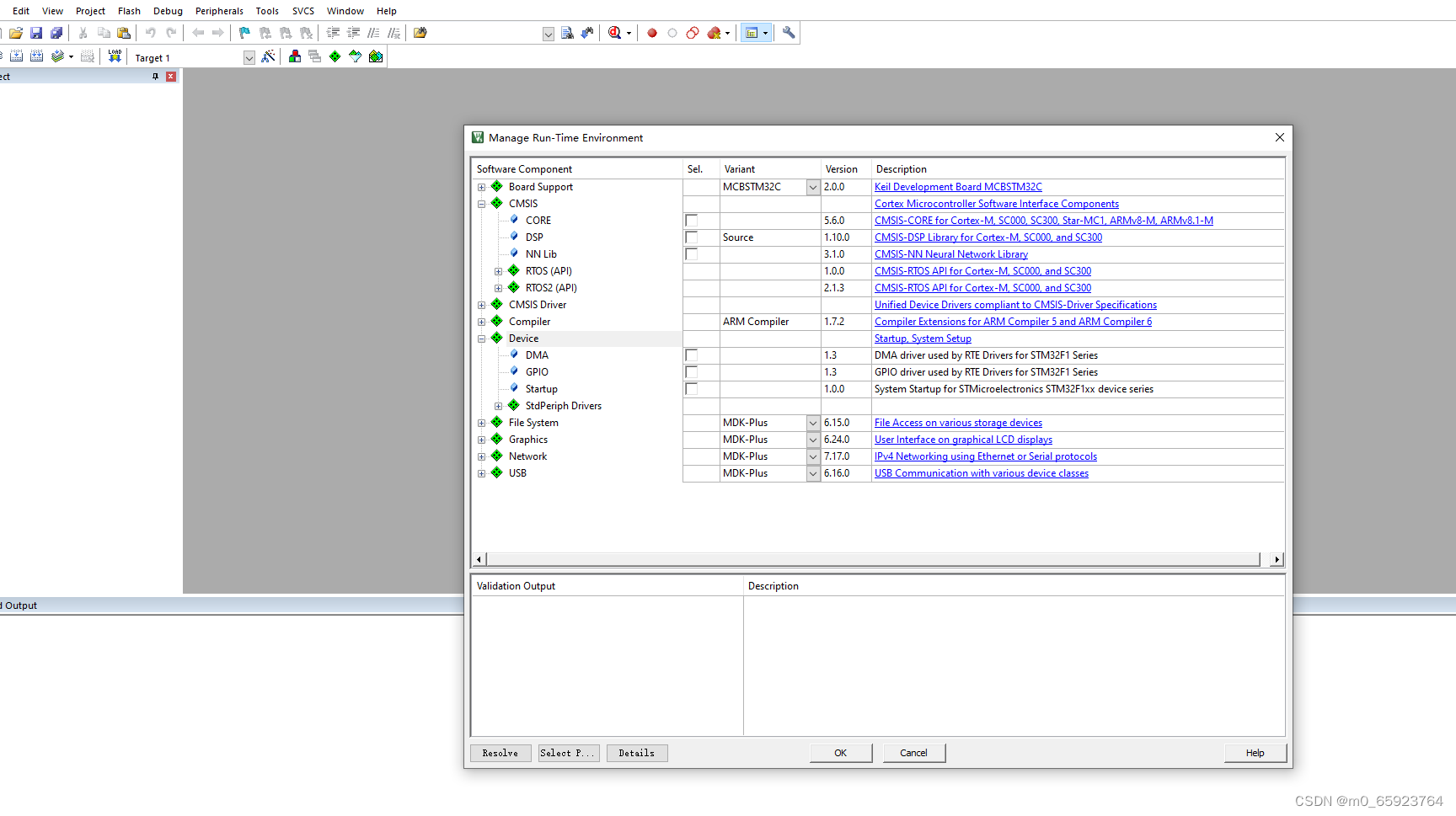Screen dimensions: 1456x816
Task: Check the NN Lib checkbox
Action: (x=692, y=254)
